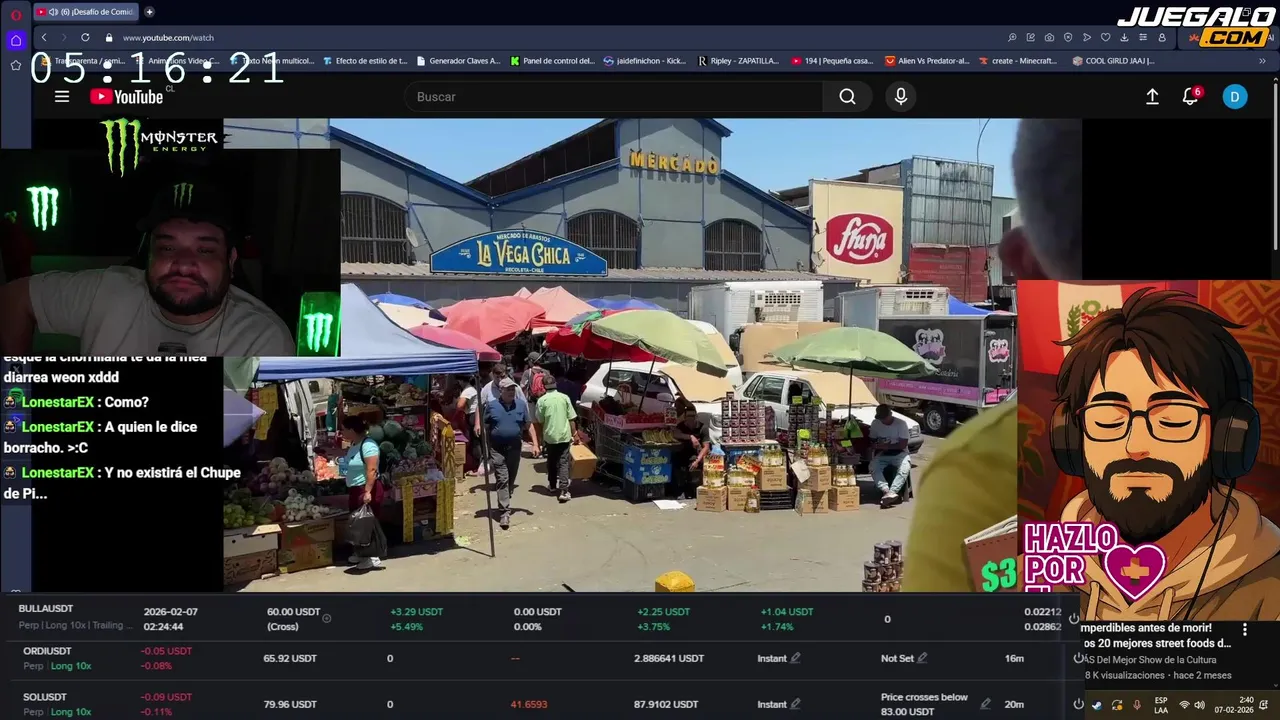
Task: Open the GX Corner sidebar icon
Action: pyautogui.click(x=15, y=40)
